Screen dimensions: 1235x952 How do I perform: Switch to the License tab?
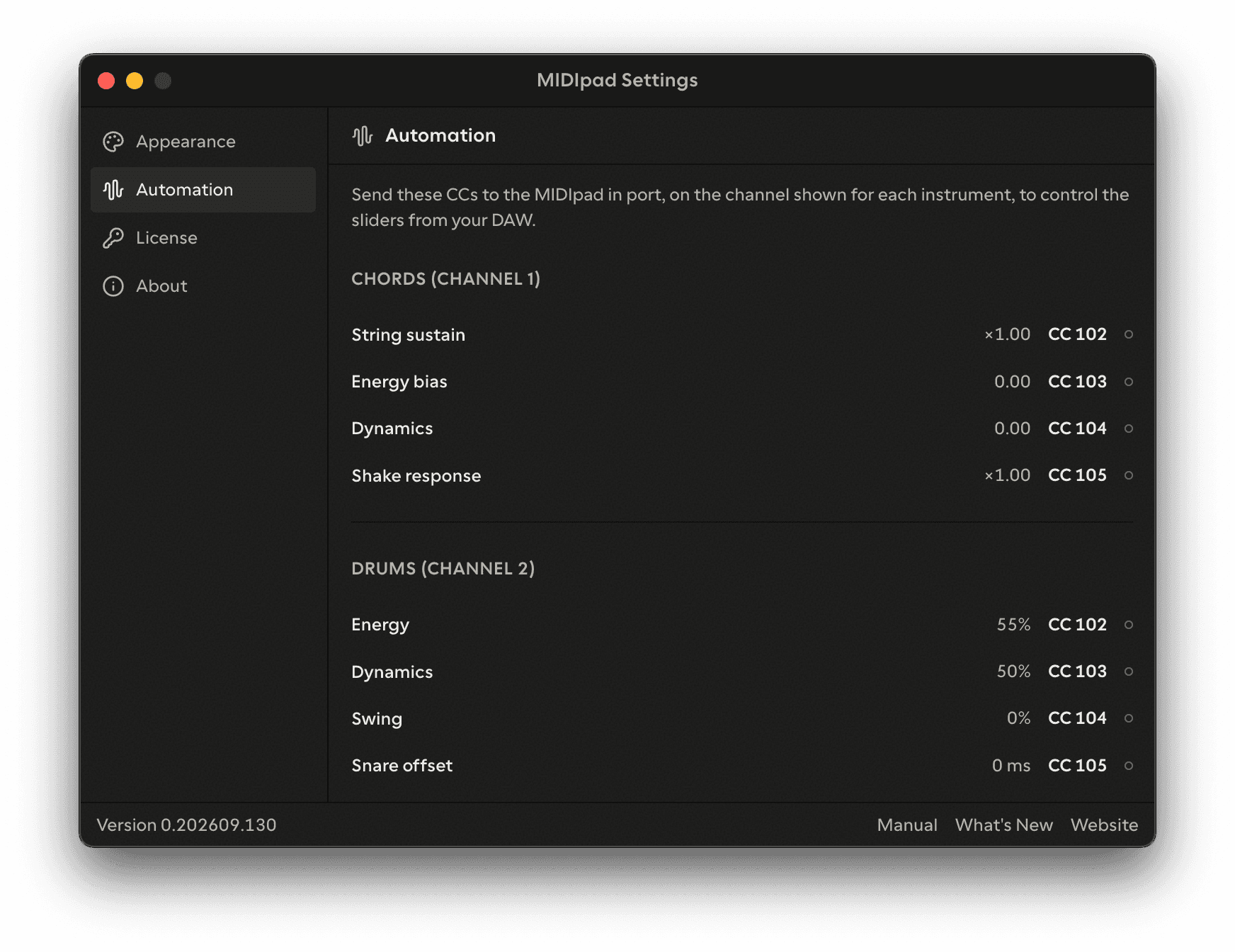203,238
